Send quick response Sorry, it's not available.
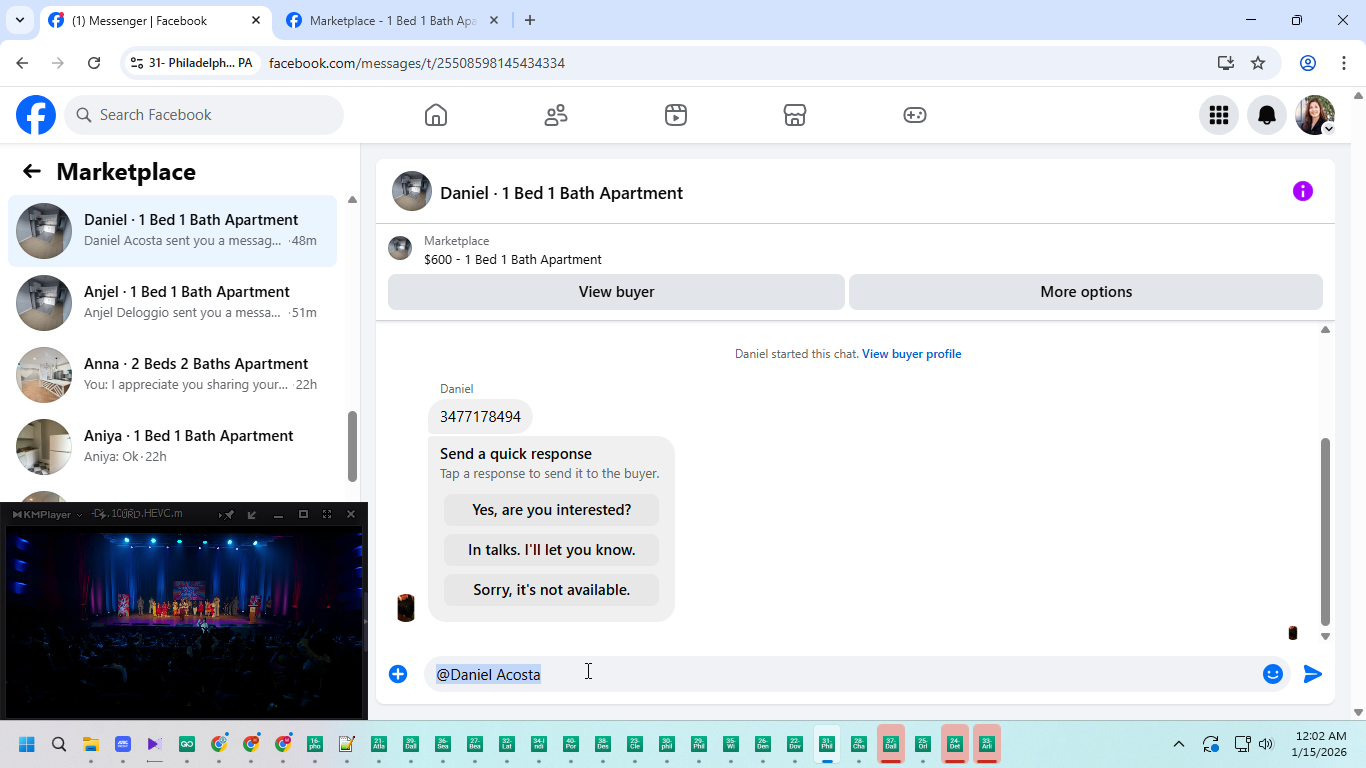The width and height of the screenshot is (1366, 768). coord(551,590)
